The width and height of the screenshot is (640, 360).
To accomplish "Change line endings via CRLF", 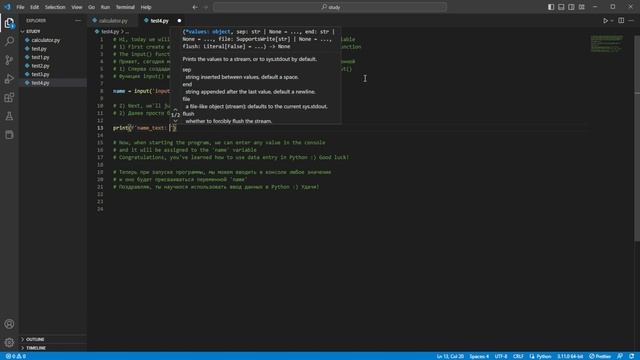I will pyautogui.click(x=518, y=356).
